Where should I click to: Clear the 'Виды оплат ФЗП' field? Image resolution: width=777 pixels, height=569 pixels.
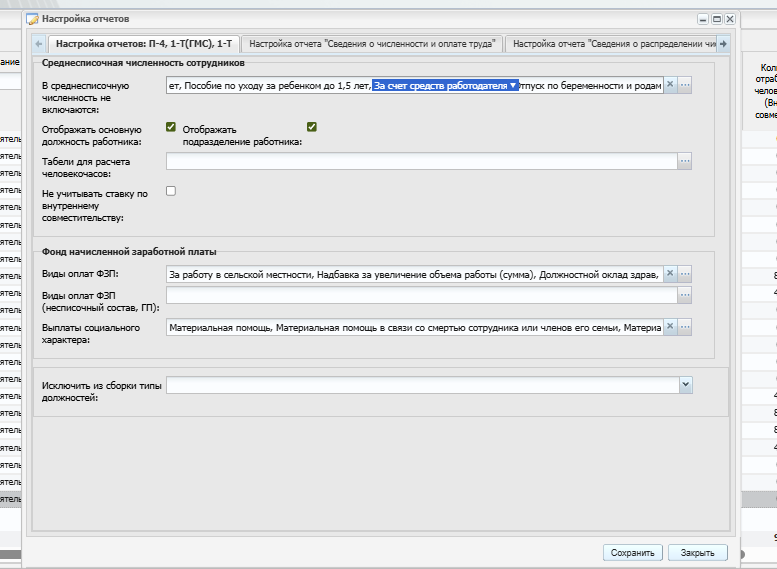point(670,274)
